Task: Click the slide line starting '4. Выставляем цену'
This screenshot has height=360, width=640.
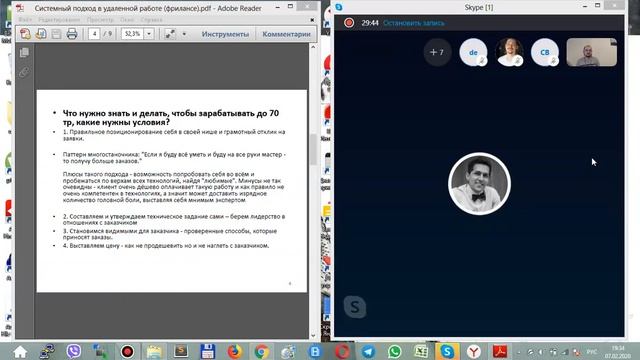Action: click(x=166, y=246)
